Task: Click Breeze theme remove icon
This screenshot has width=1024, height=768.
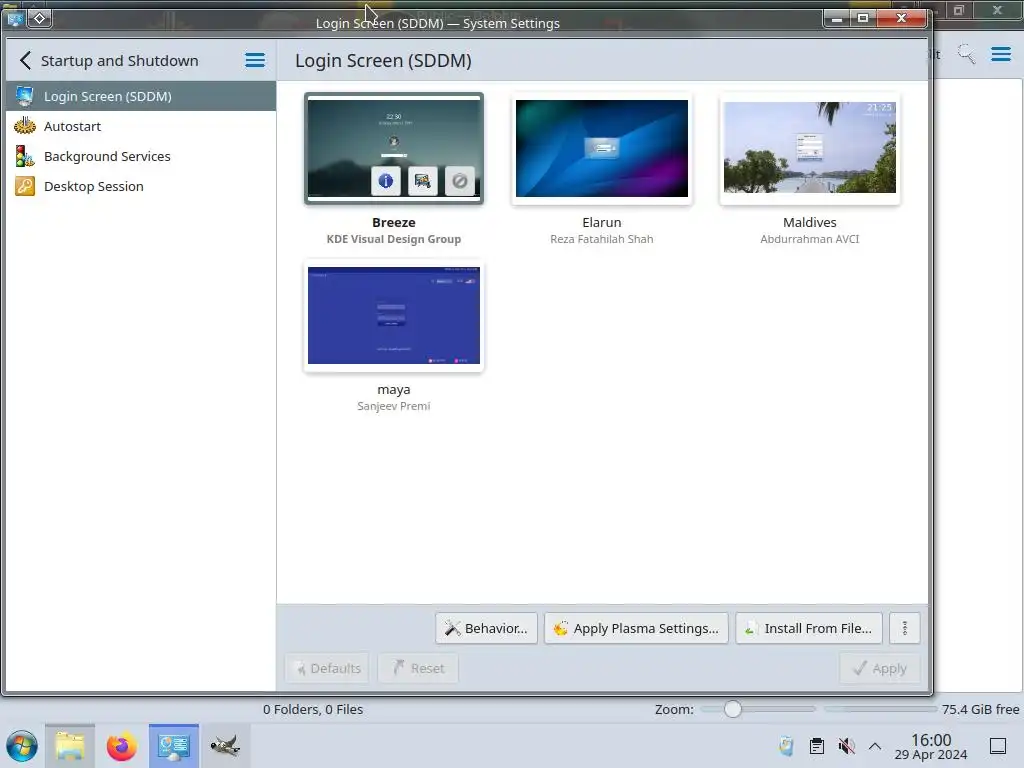Action: click(459, 181)
